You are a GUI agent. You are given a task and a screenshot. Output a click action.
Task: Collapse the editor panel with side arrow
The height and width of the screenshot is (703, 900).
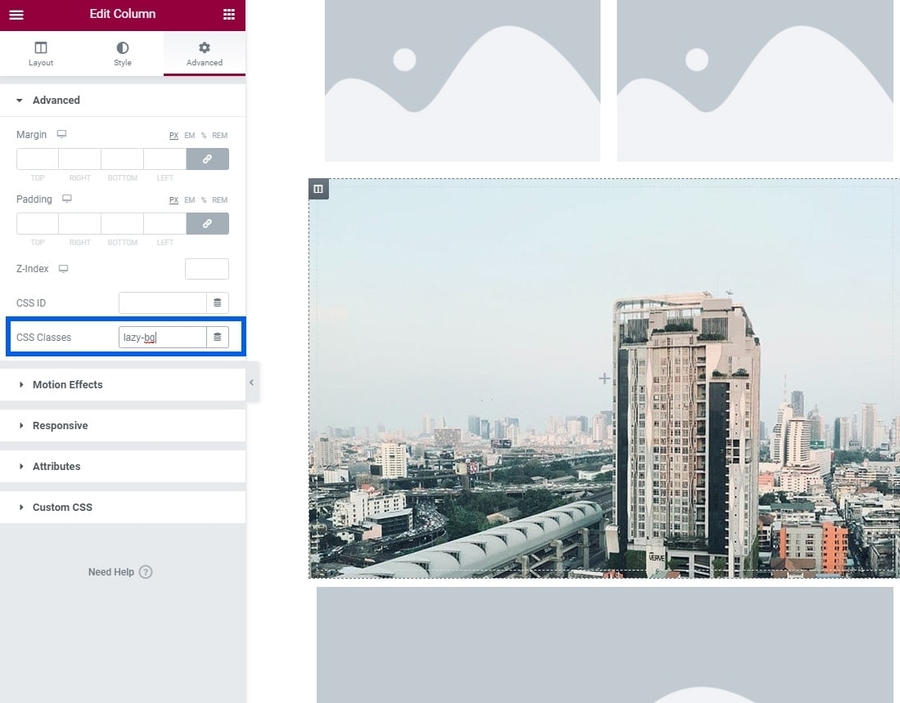click(x=251, y=383)
